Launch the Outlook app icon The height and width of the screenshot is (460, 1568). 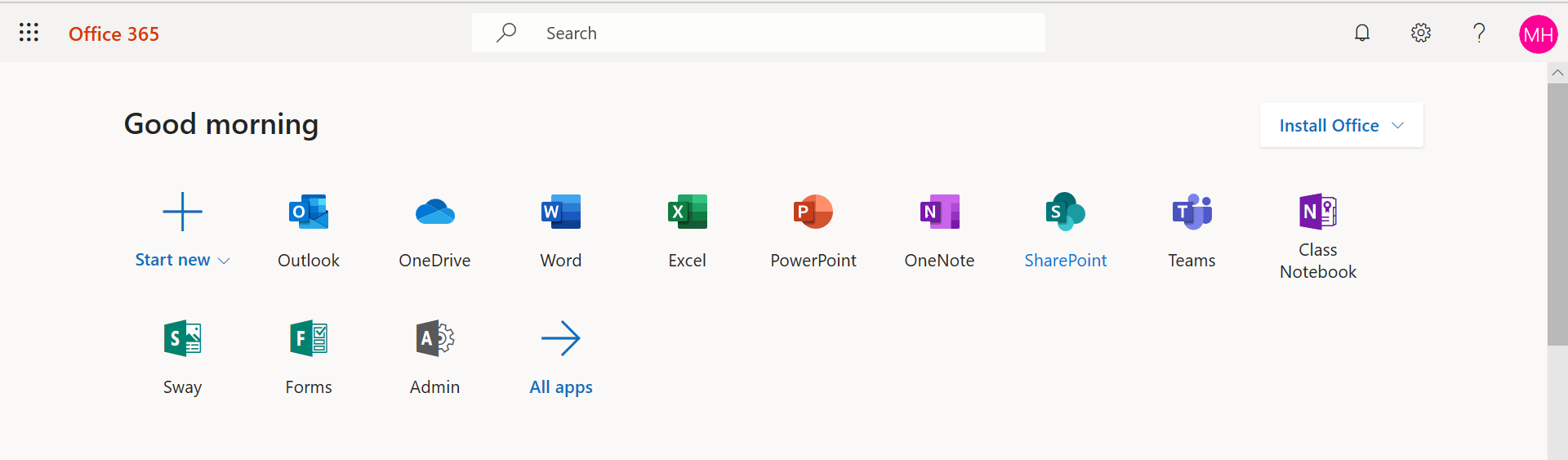pos(309,212)
